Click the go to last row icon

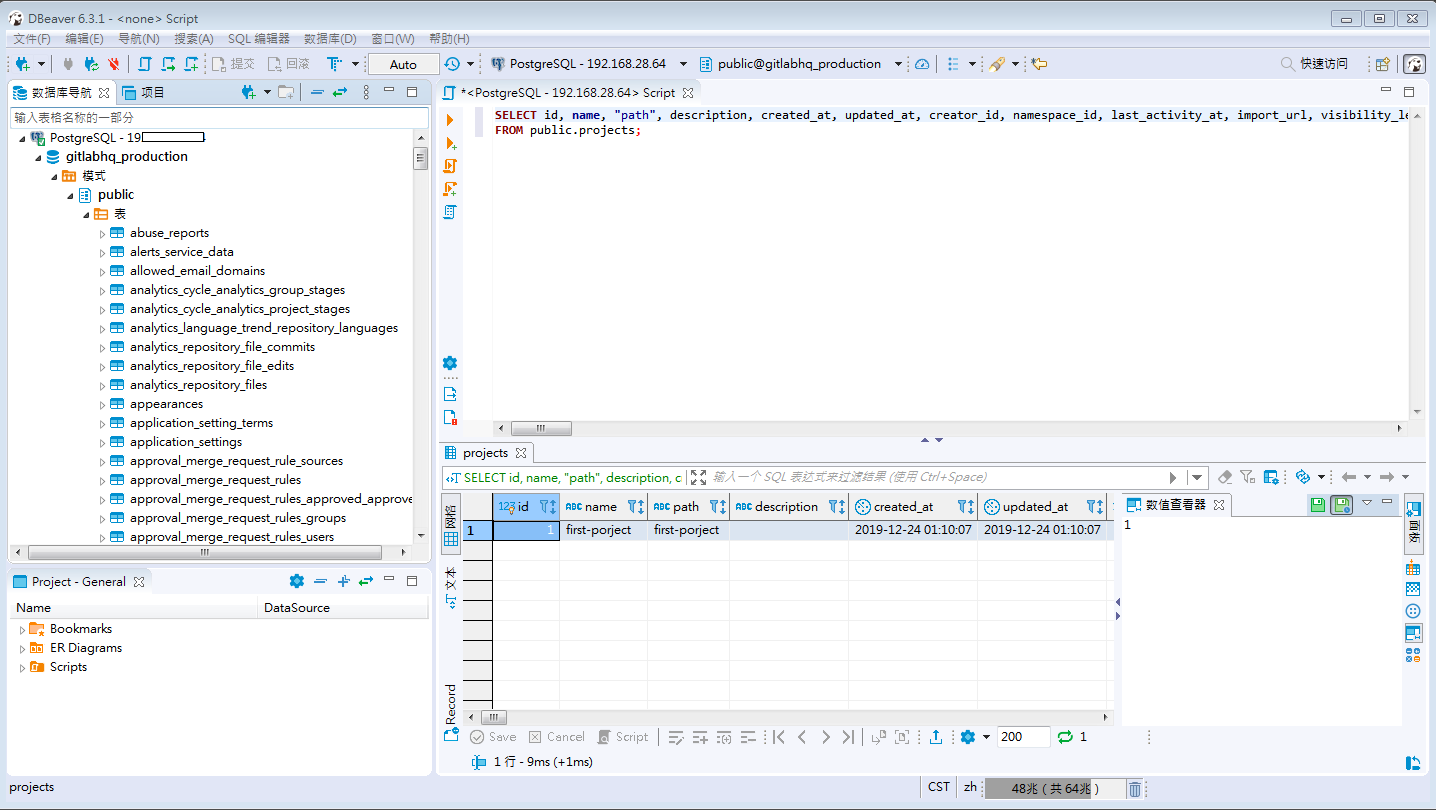[x=848, y=737]
